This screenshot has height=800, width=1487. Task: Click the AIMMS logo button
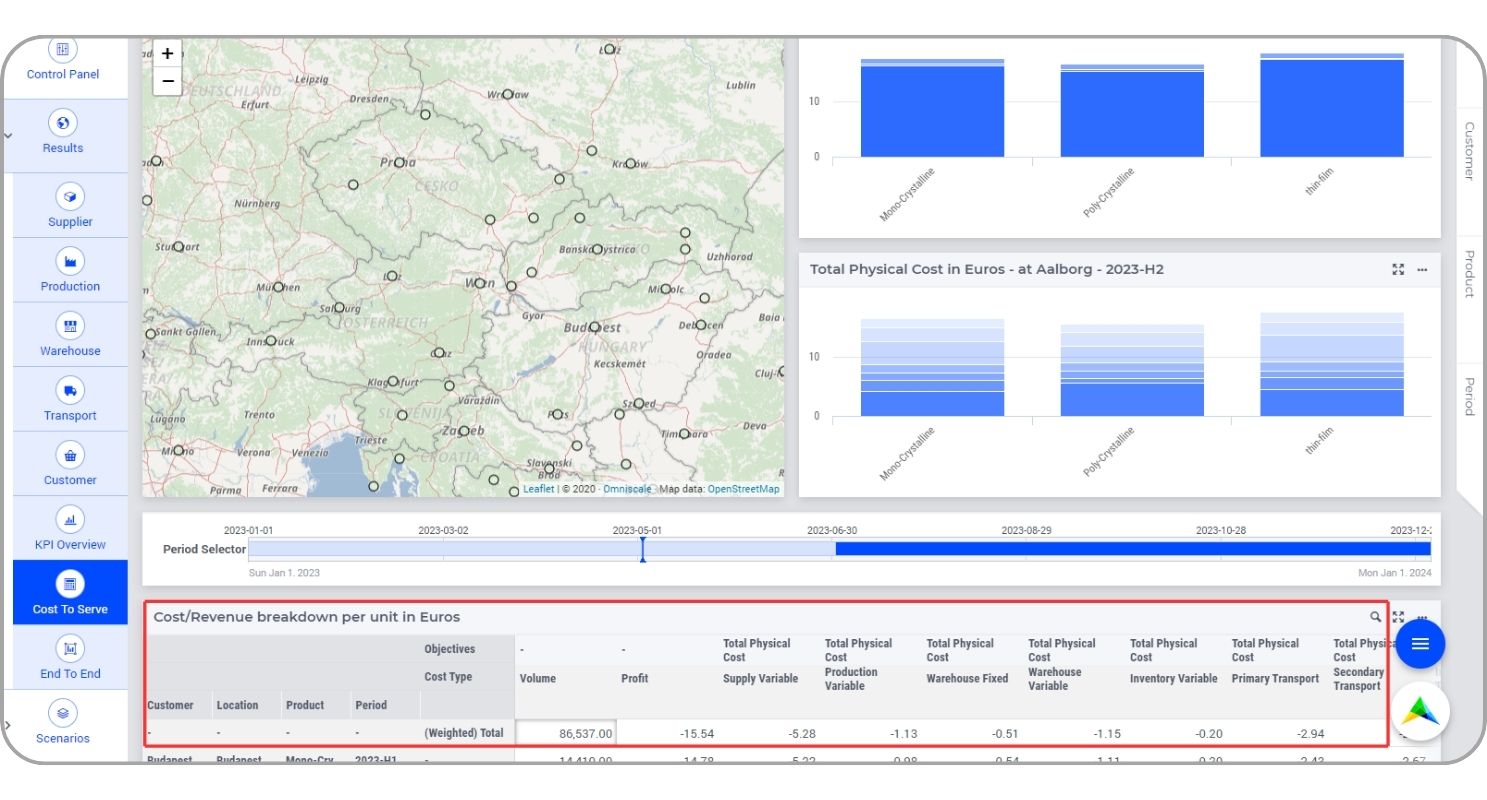coord(1420,711)
